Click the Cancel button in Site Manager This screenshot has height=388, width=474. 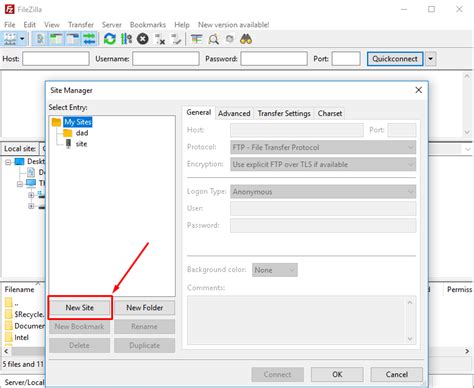coord(397,374)
